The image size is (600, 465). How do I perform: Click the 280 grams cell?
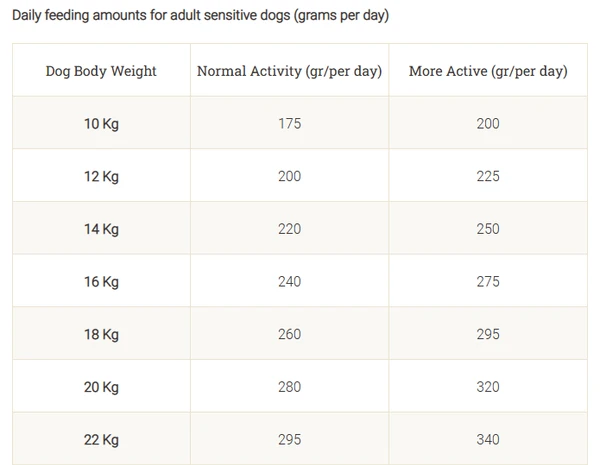tap(289, 387)
